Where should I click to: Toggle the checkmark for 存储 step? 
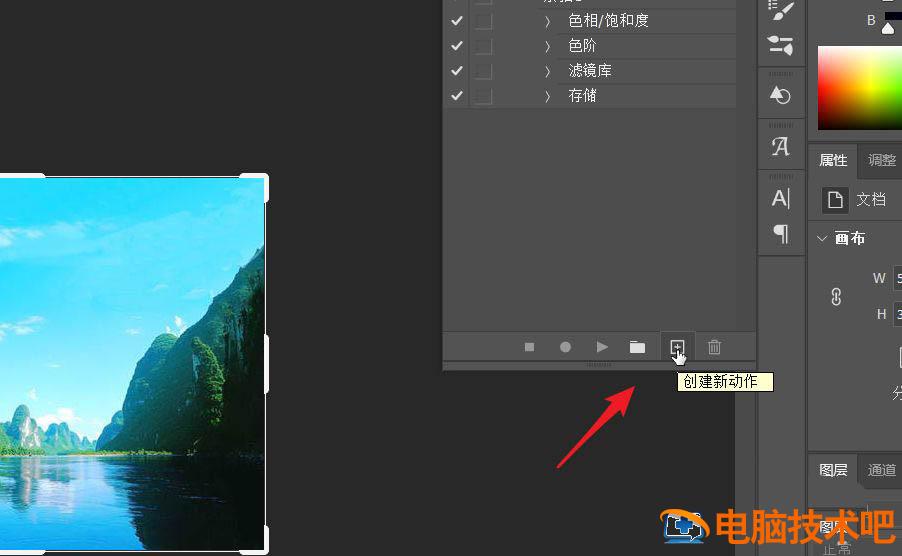457,95
